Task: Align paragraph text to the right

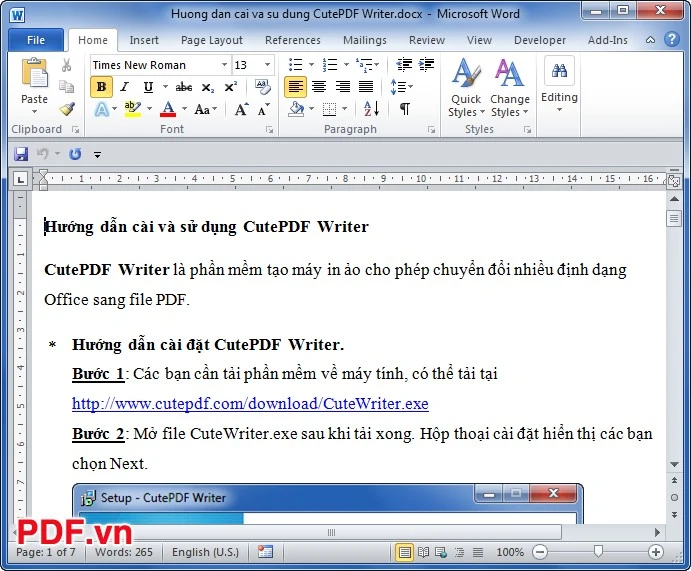Action: pos(342,86)
